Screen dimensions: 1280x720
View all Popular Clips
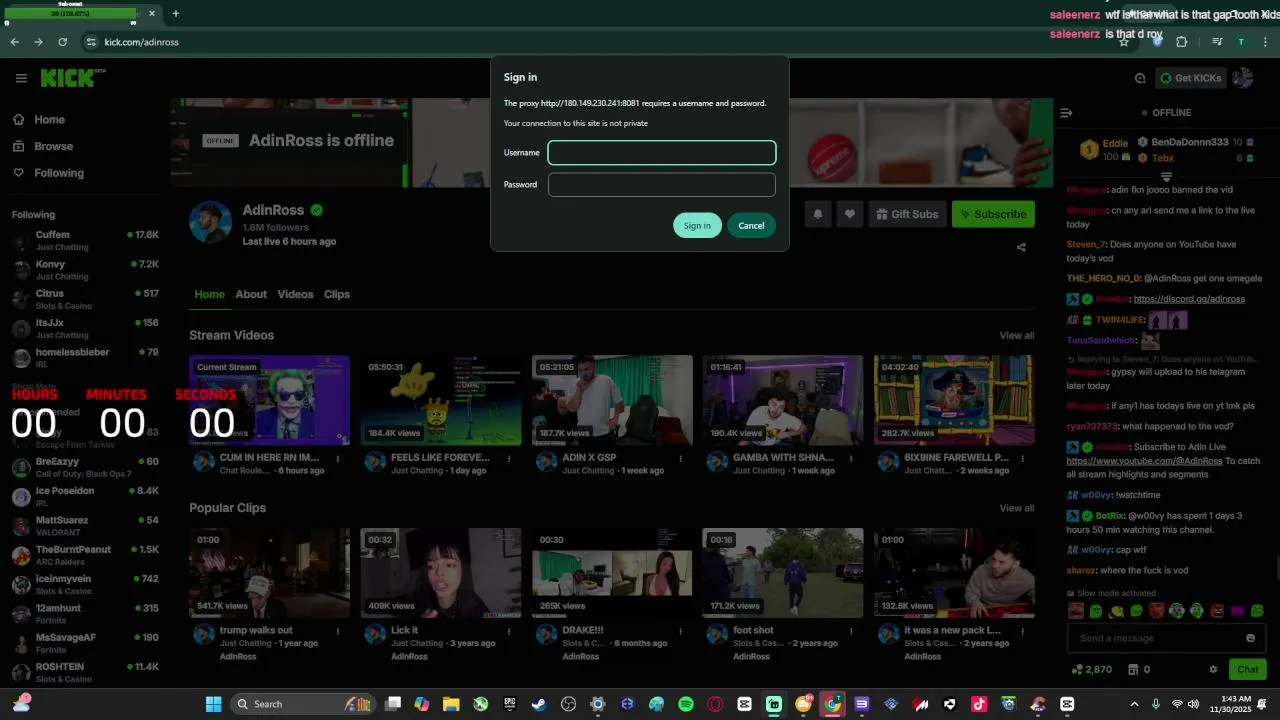tap(1016, 508)
